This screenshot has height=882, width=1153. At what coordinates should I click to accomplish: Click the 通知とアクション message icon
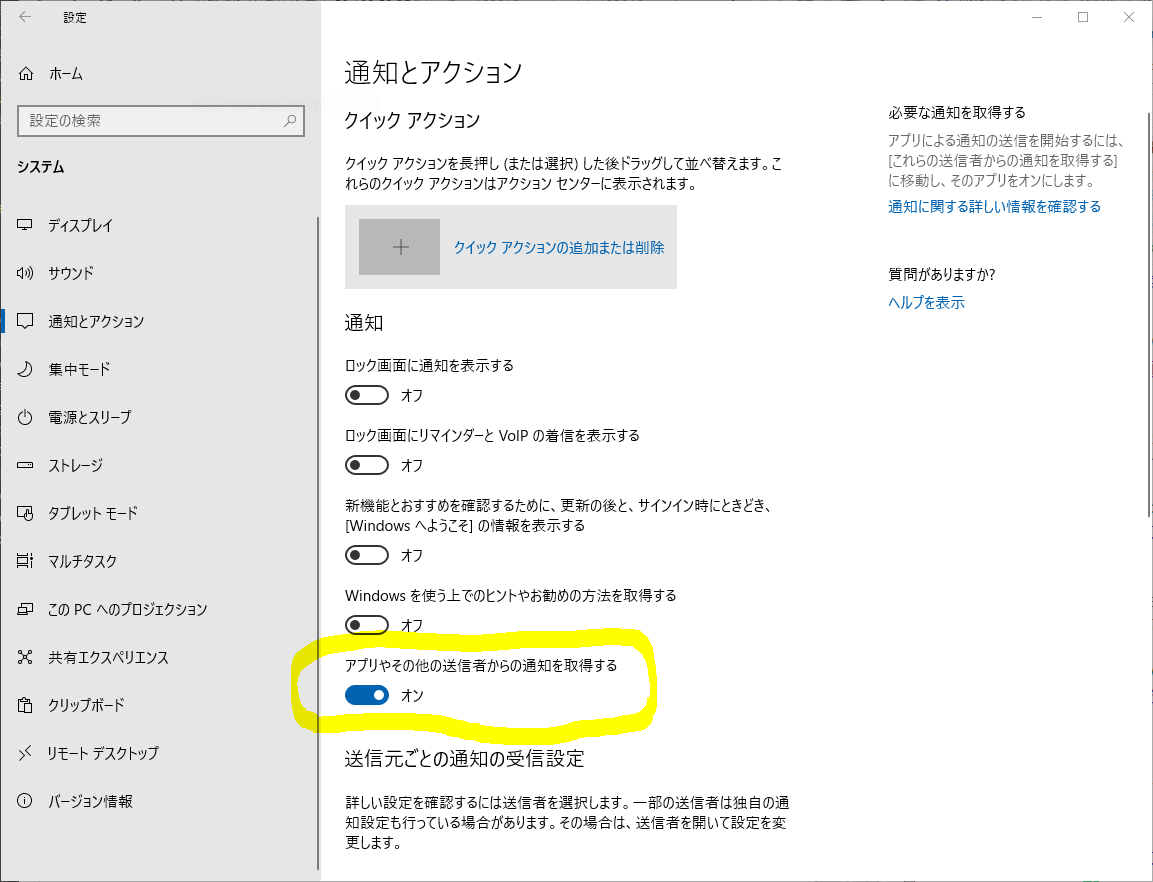25,321
